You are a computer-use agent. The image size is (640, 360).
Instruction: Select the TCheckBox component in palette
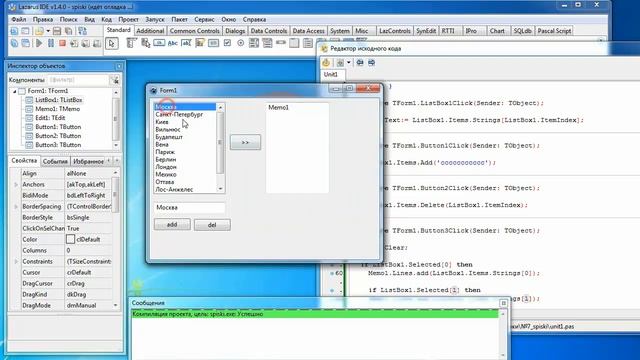click(x=227, y=43)
